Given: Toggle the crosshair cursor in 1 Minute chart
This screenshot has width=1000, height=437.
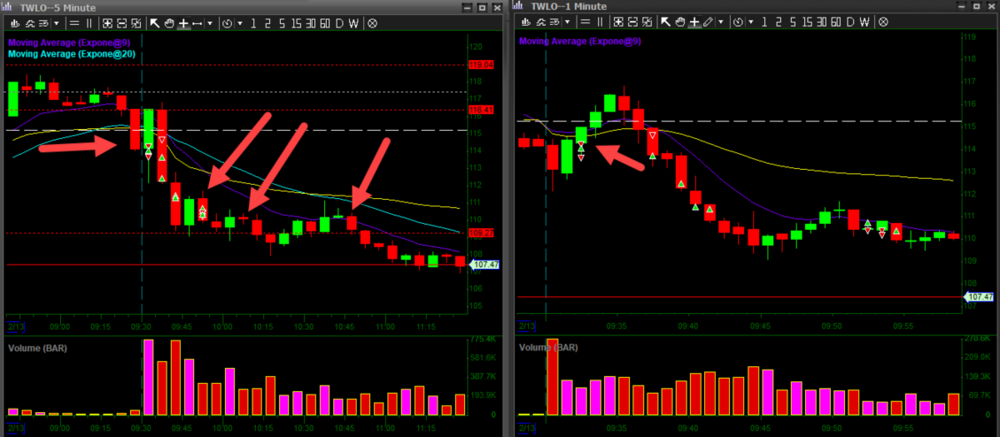Looking at the screenshot, I should [694, 22].
